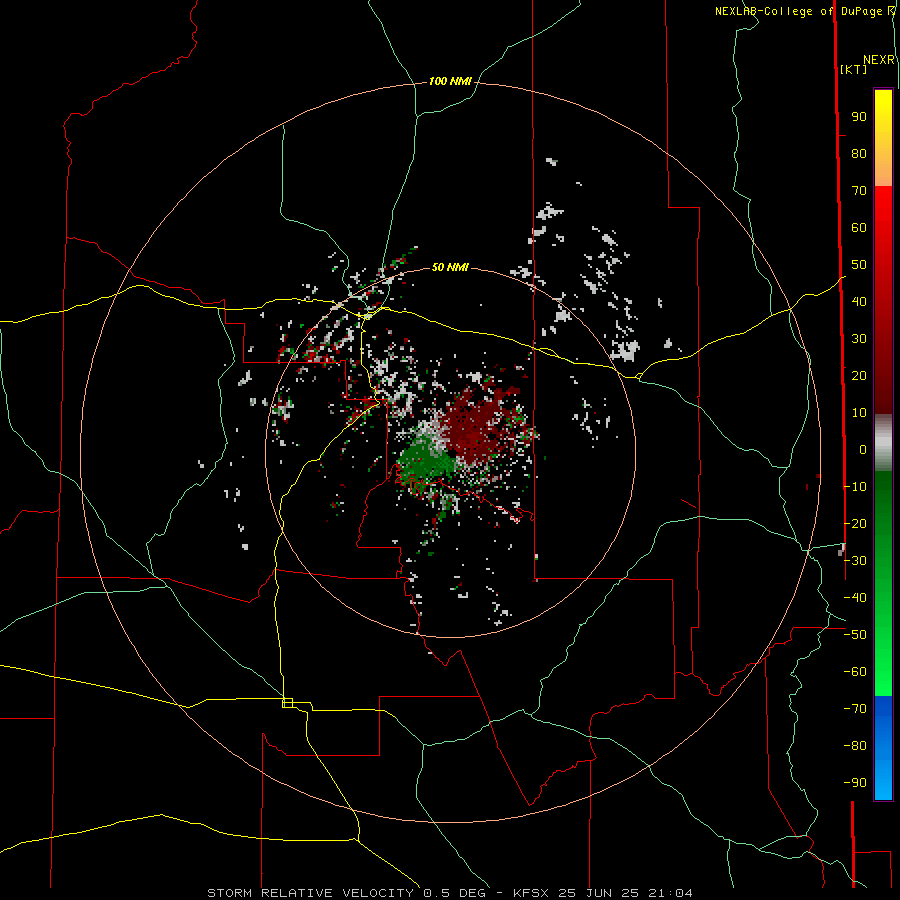Screen dimensions: 900x900
Task: Click the -60 value on velocity scale
Action: click(855, 672)
